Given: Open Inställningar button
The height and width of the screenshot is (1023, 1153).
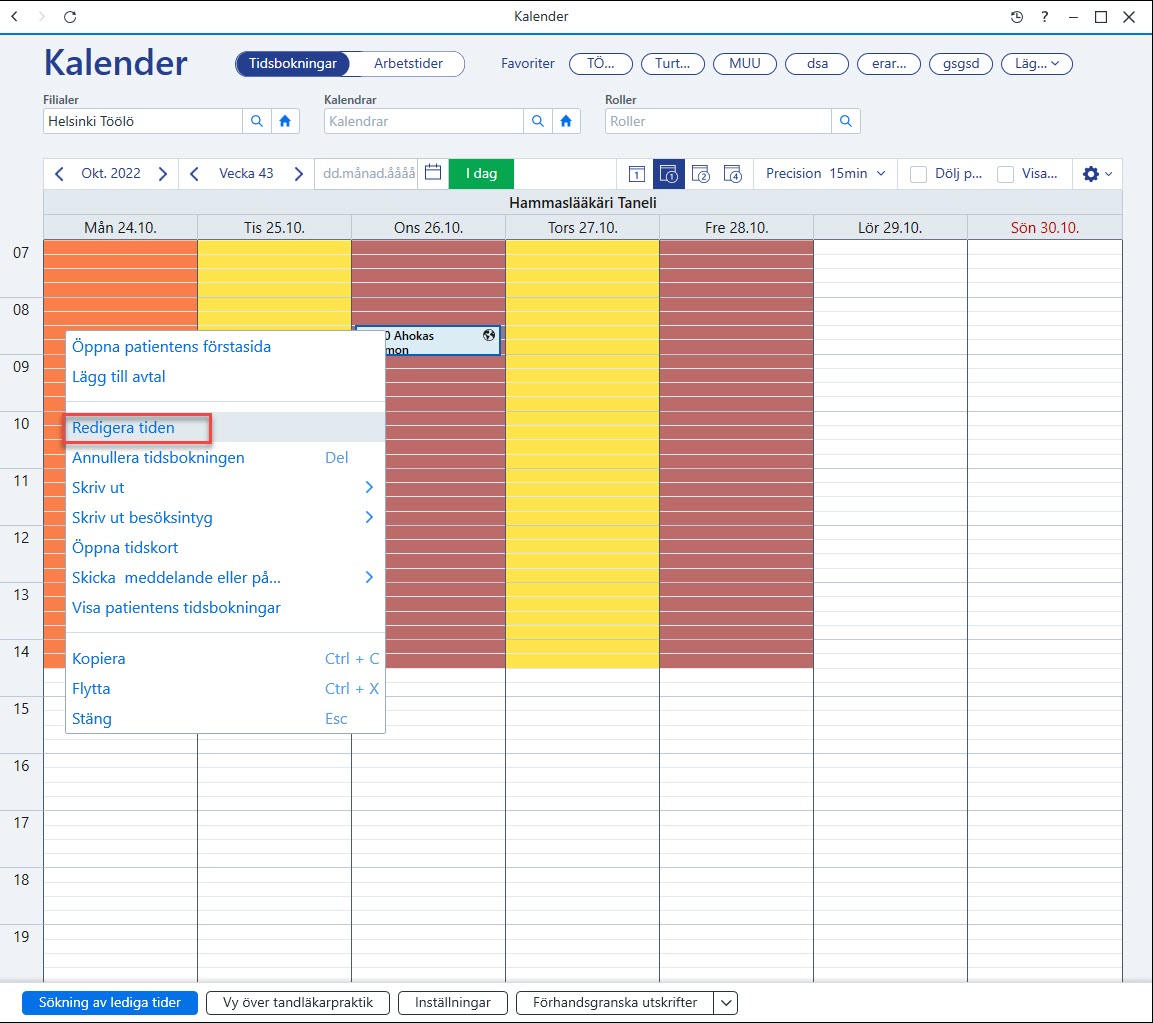Looking at the screenshot, I should [453, 1002].
